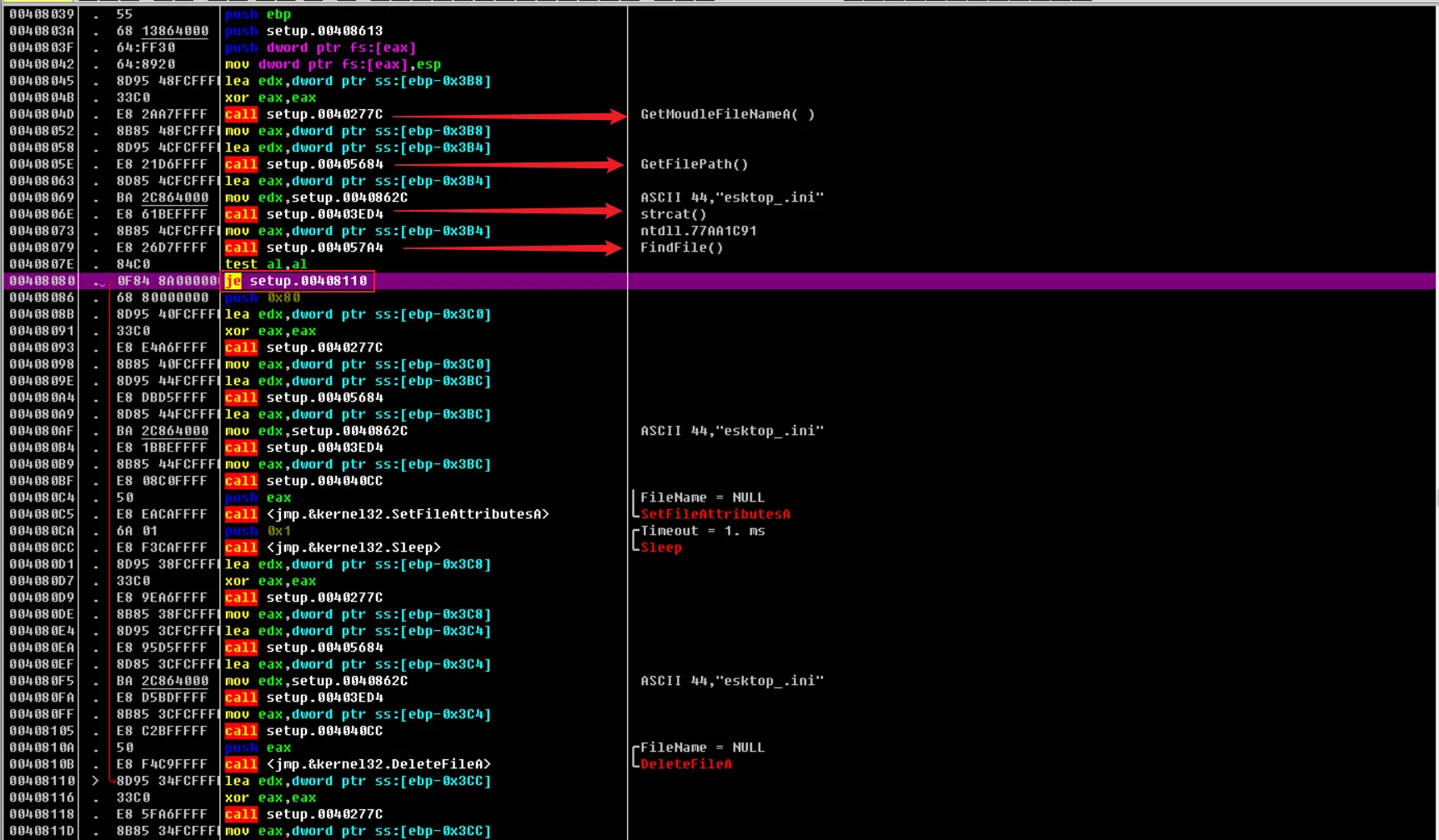Select the call setup.004040CC at 004080BF
This screenshot has height=840, width=1439.
click(303, 481)
